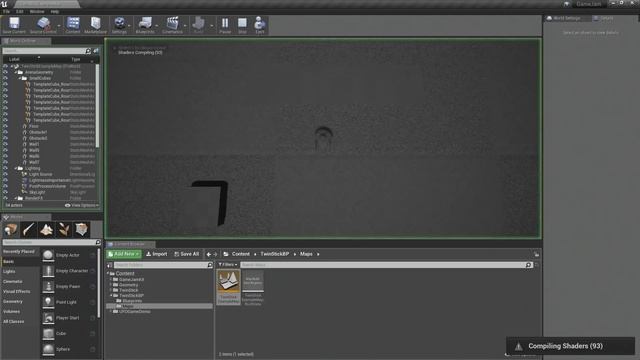Toggle visibility eye for Lighting folder
This screenshot has height=360, width=640.
pos(5,168)
